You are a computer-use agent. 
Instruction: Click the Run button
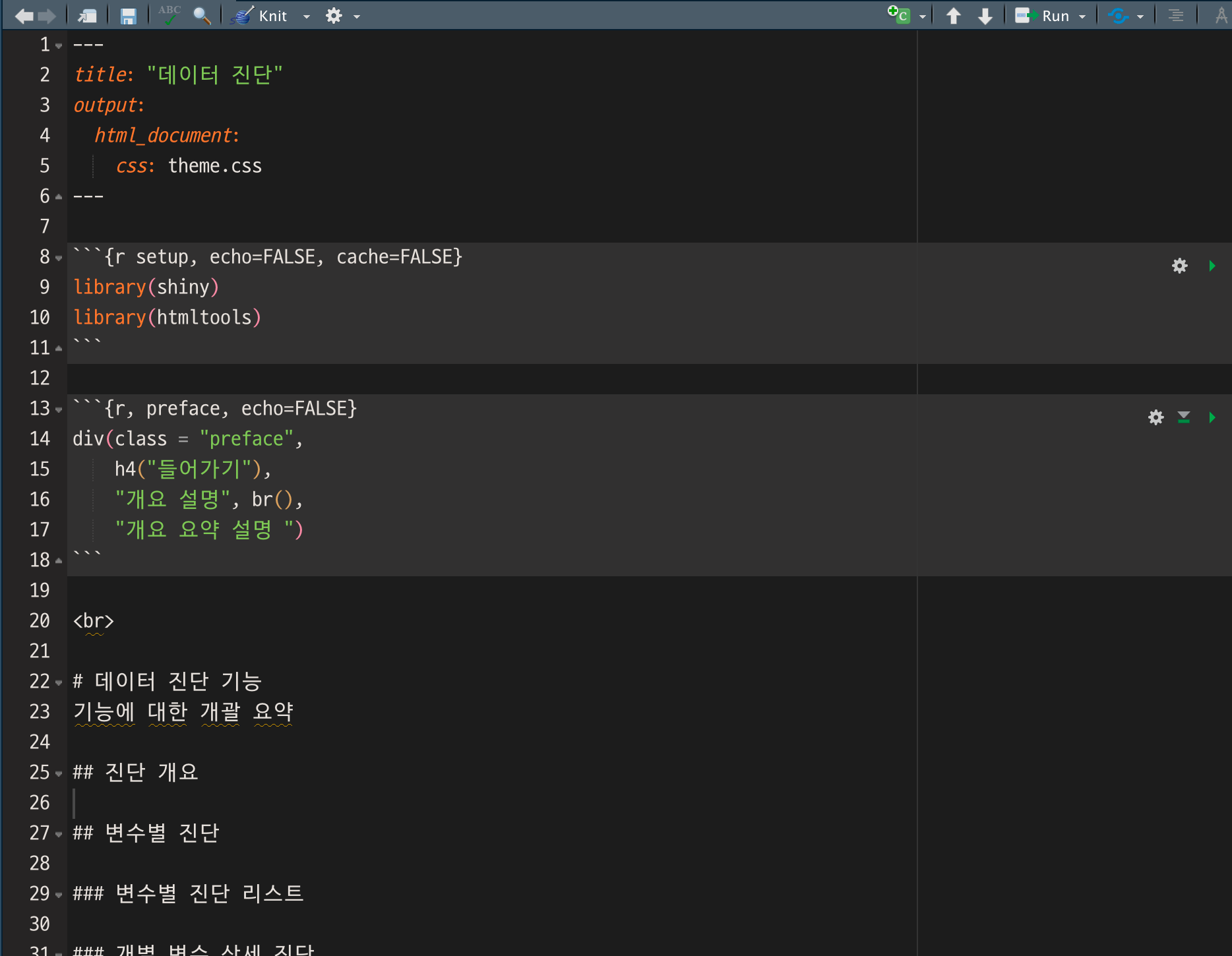1042,16
